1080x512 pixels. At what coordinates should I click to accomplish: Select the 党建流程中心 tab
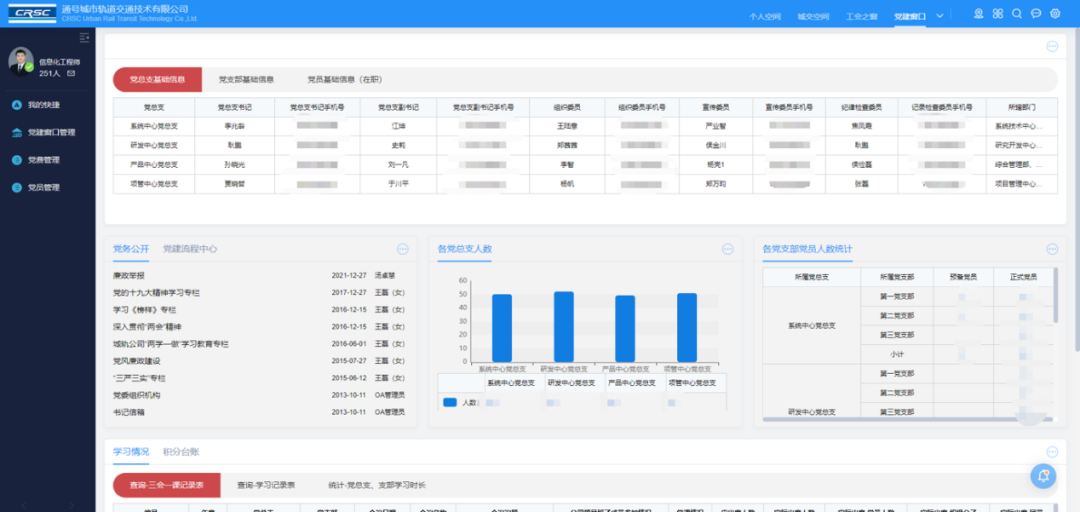[190, 249]
